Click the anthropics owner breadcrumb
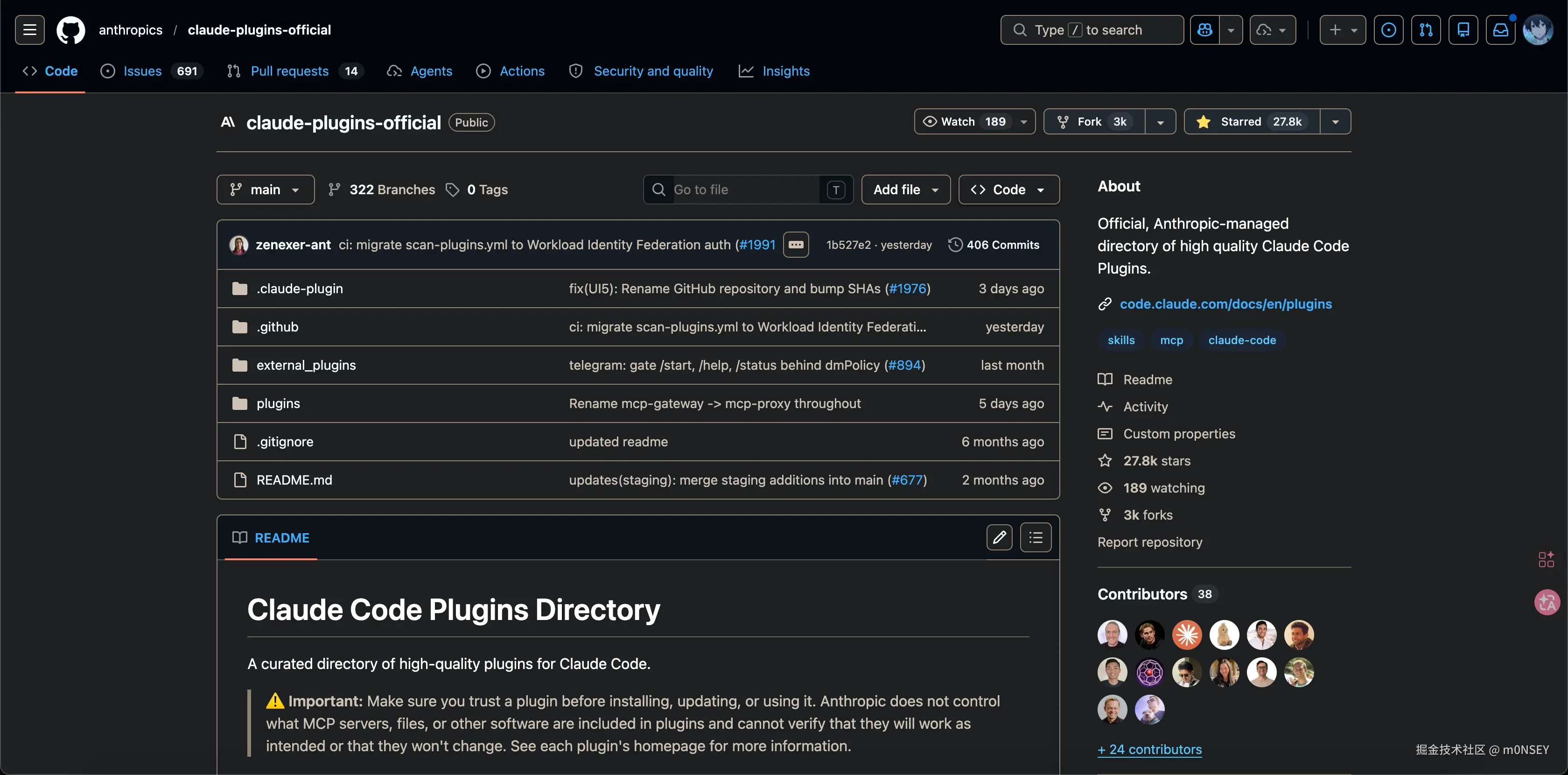Viewport: 1568px width, 775px height. 130,30
